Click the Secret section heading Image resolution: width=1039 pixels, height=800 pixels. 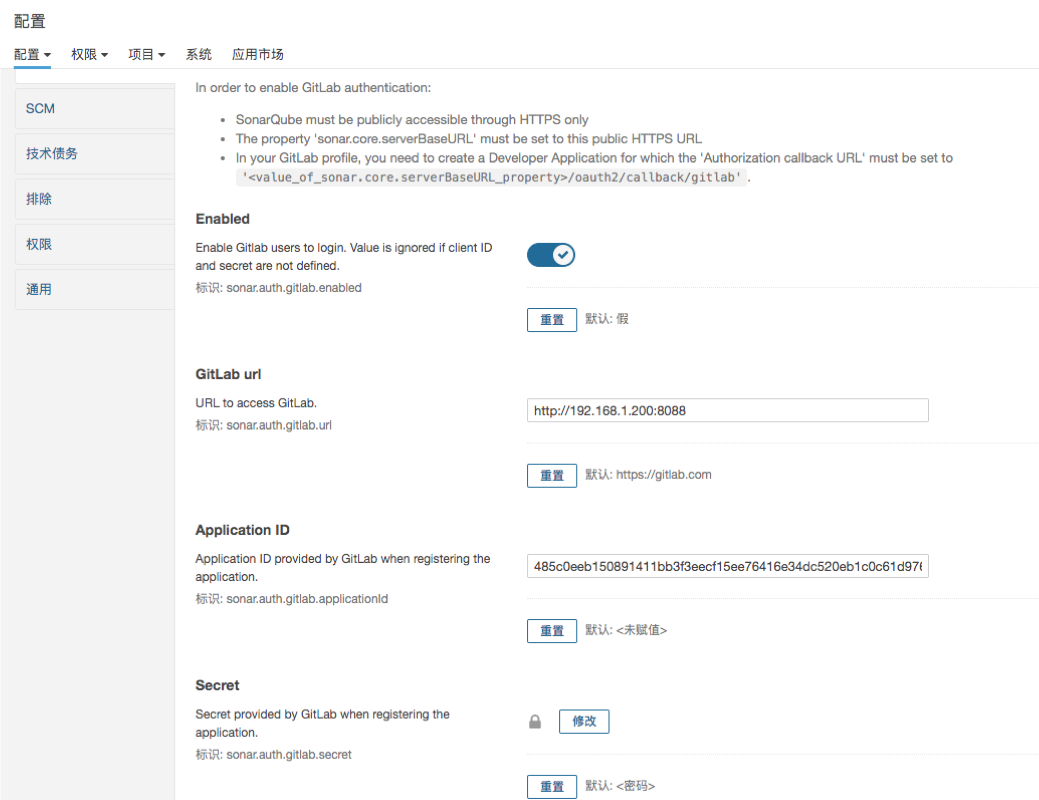point(217,685)
